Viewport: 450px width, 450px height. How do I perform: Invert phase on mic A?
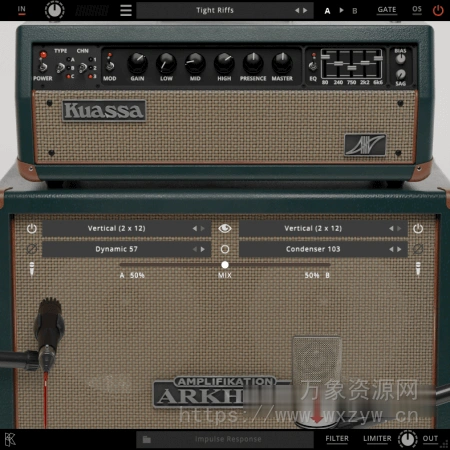pos(32,249)
